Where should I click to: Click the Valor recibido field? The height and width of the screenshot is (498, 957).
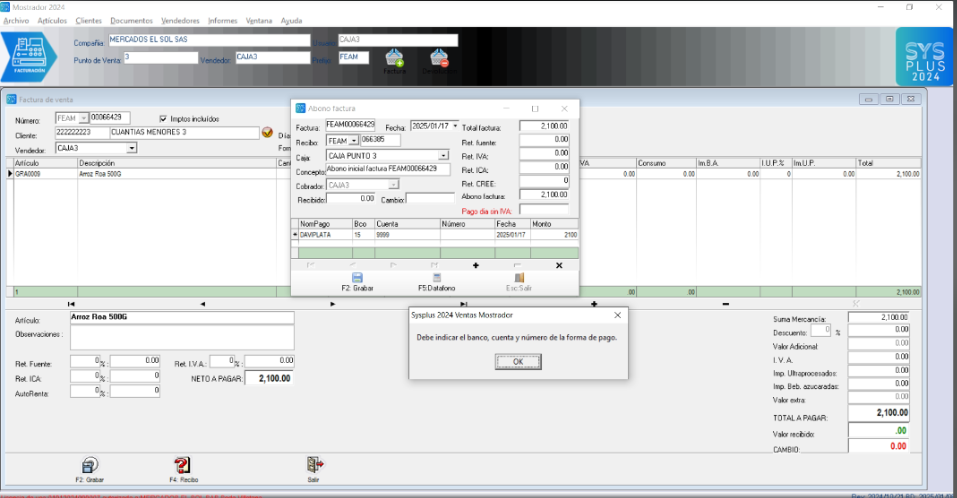(878, 431)
